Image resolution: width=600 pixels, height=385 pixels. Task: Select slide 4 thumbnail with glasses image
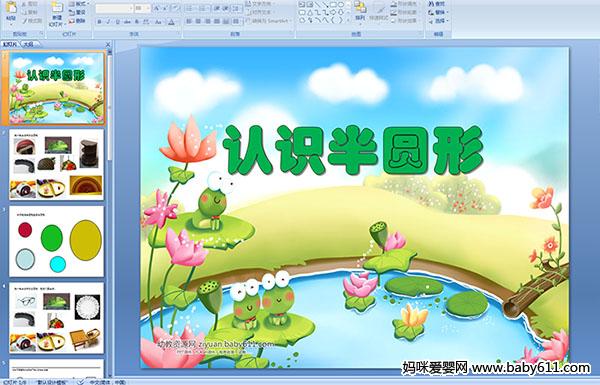57,318
